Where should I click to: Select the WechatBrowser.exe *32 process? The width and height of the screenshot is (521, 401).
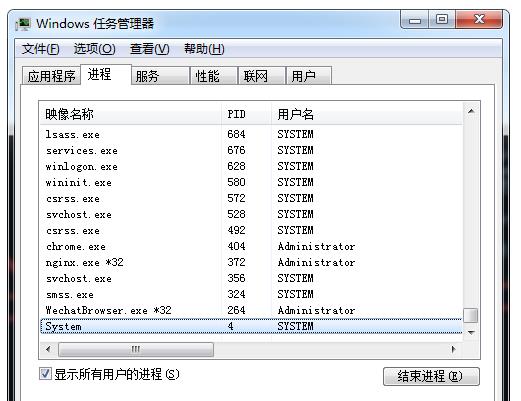(x=251, y=310)
